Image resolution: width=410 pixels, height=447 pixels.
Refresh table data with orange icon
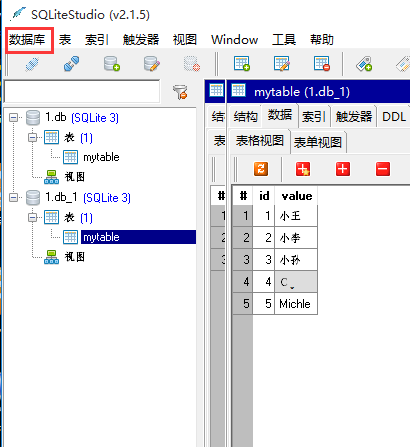[261, 169]
